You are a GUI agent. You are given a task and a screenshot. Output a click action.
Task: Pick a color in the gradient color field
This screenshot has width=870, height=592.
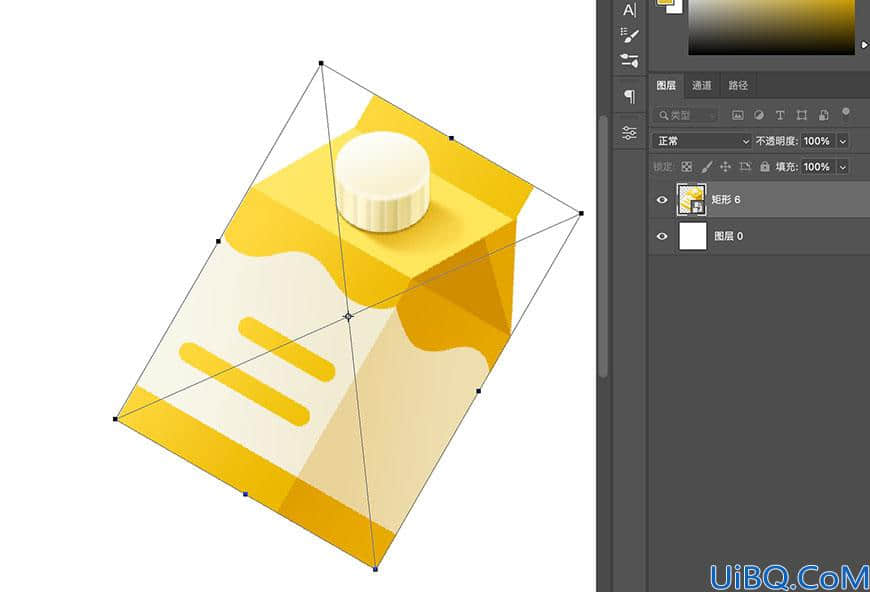771,27
